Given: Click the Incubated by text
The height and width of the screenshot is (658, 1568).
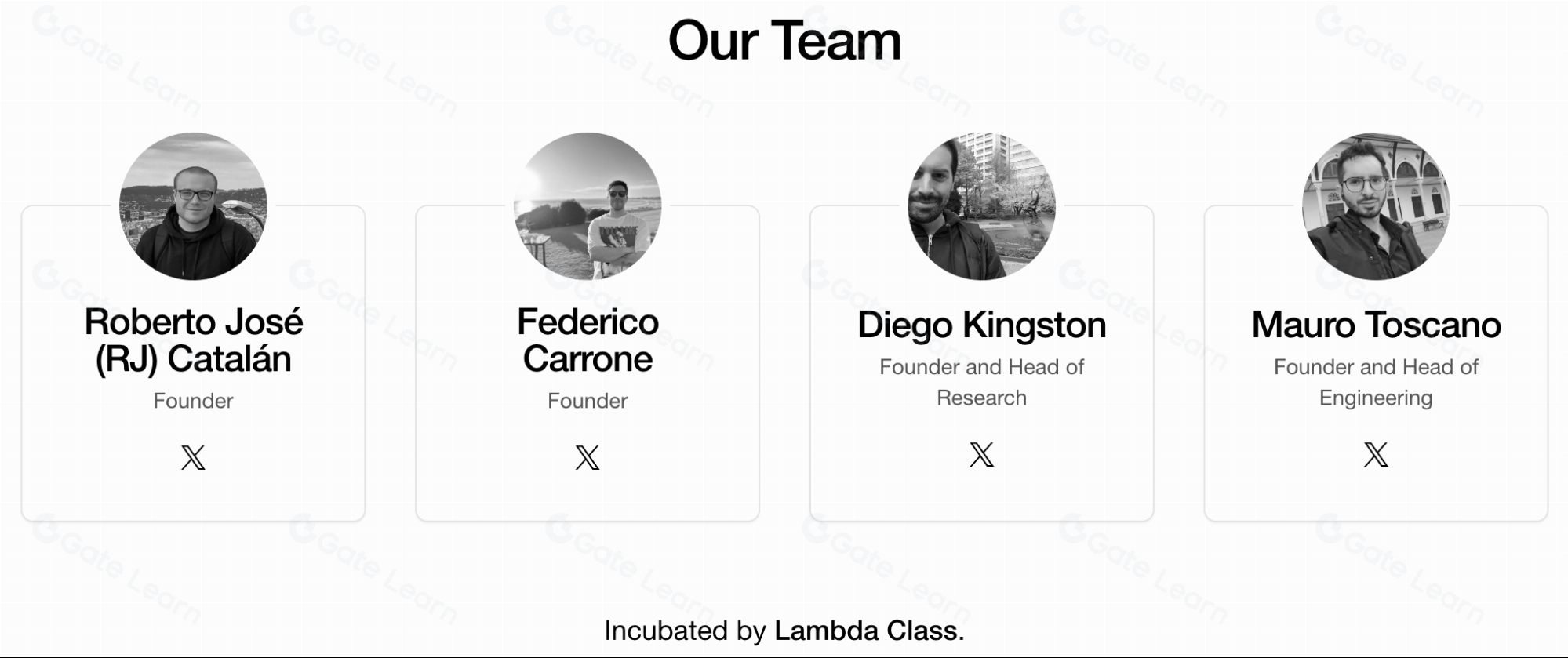Looking at the screenshot, I should click(x=686, y=631).
